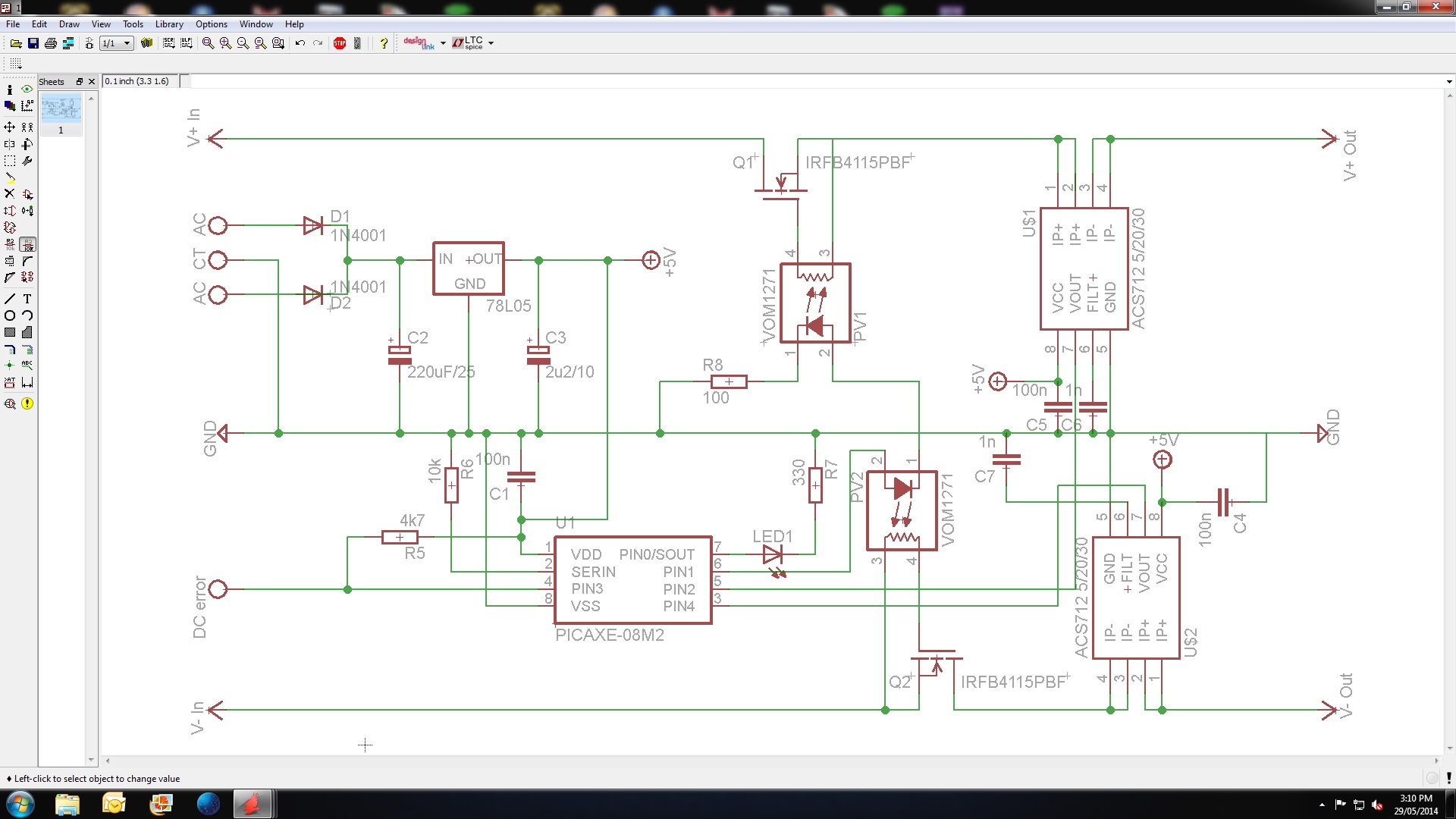Click the LTC spice toolbar button
The width and height of the screenshot is (1456, 819).
click(468, 43)
